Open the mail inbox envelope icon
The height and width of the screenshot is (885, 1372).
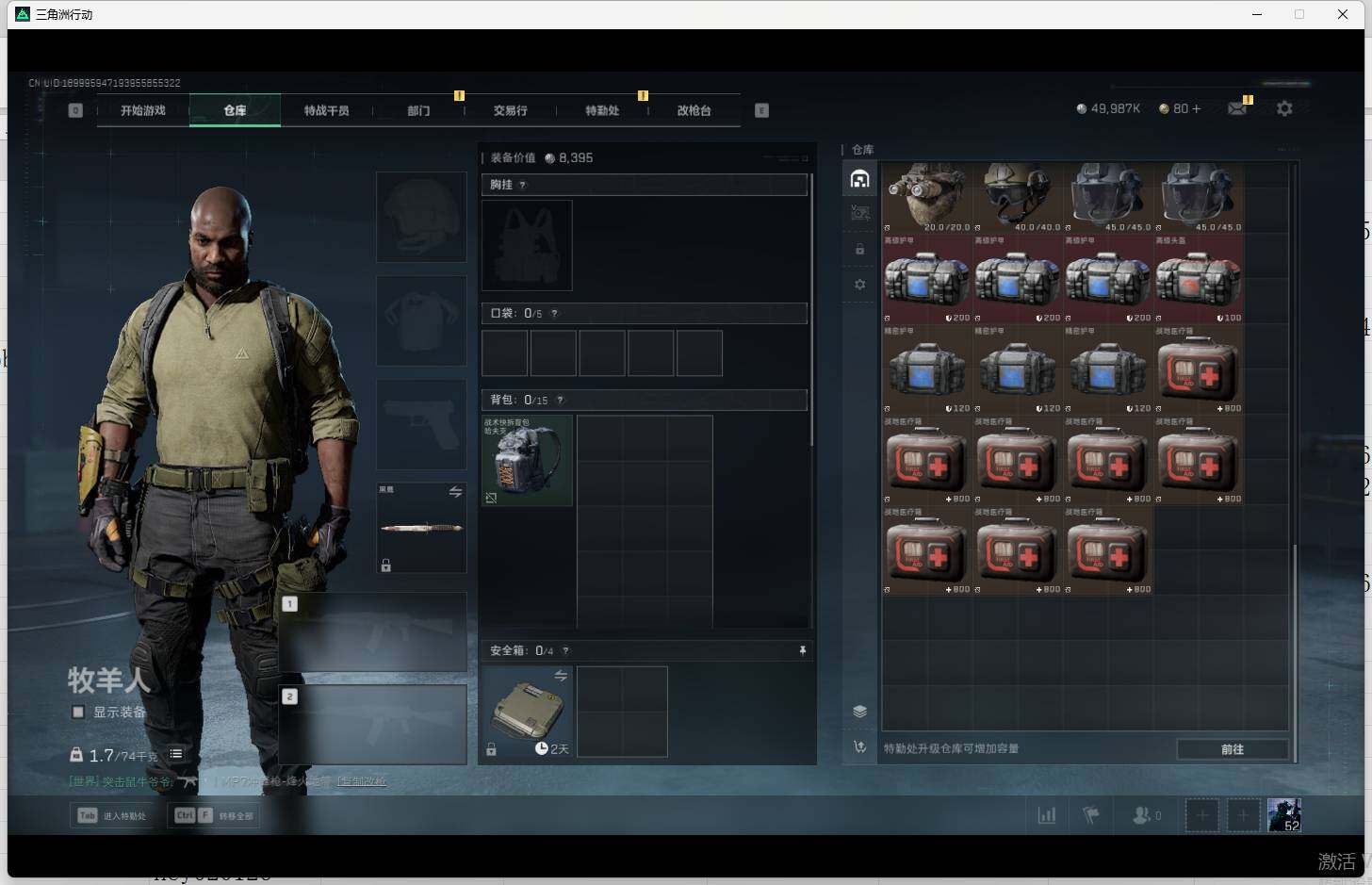pyautogui.click(x=1237, y=108)
